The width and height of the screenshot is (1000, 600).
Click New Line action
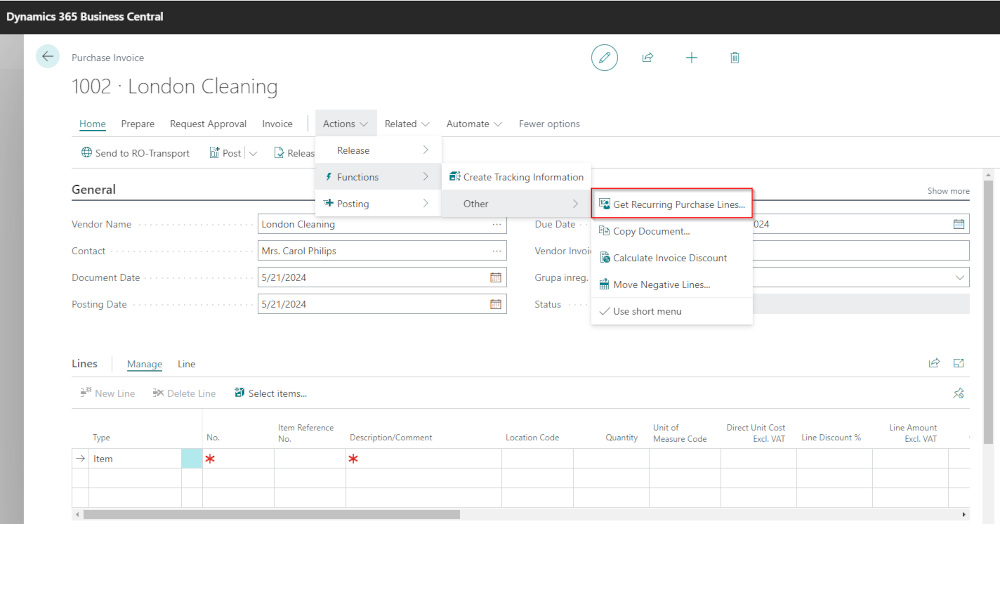pos(108,393)
